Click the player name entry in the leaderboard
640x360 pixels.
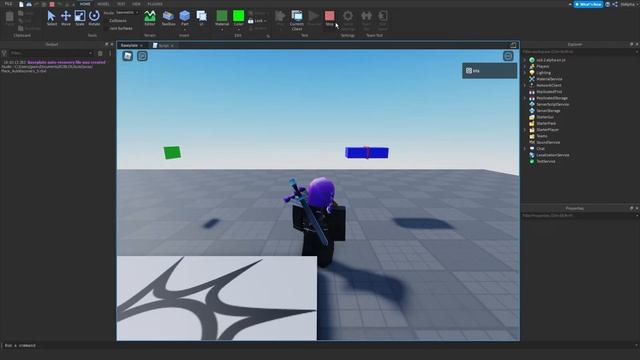[489, 71]
